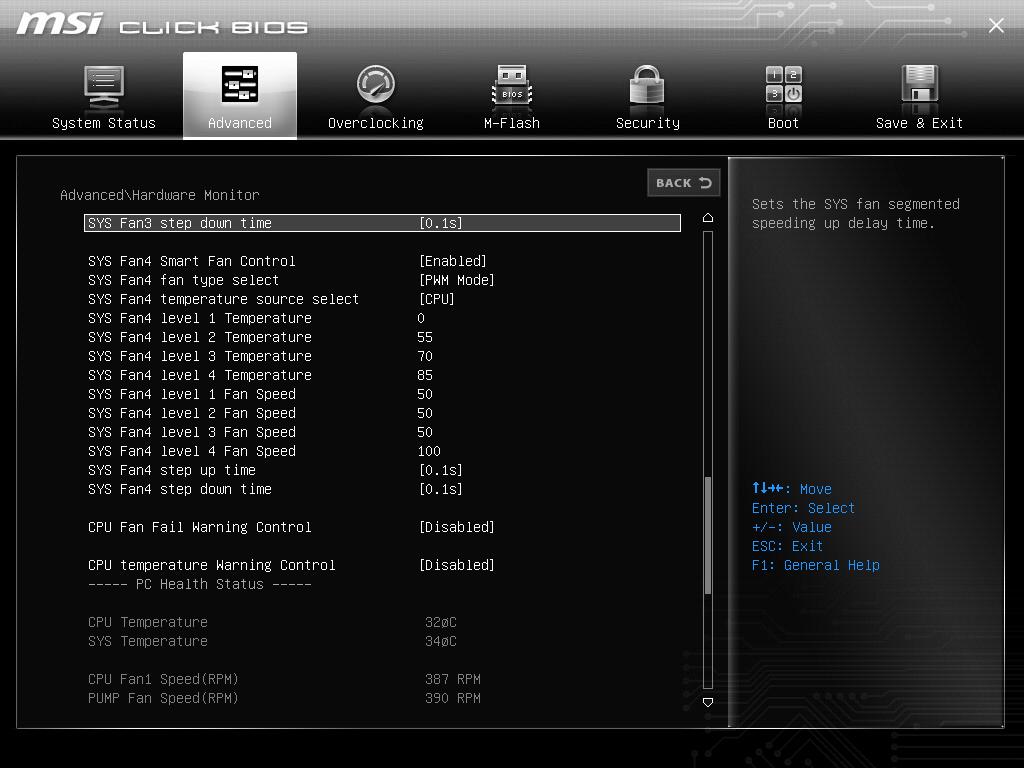This screenshot has width=1024, height=768.
Task: Open the Overclocking gauge icon
Action: click(x=376, y=84)
